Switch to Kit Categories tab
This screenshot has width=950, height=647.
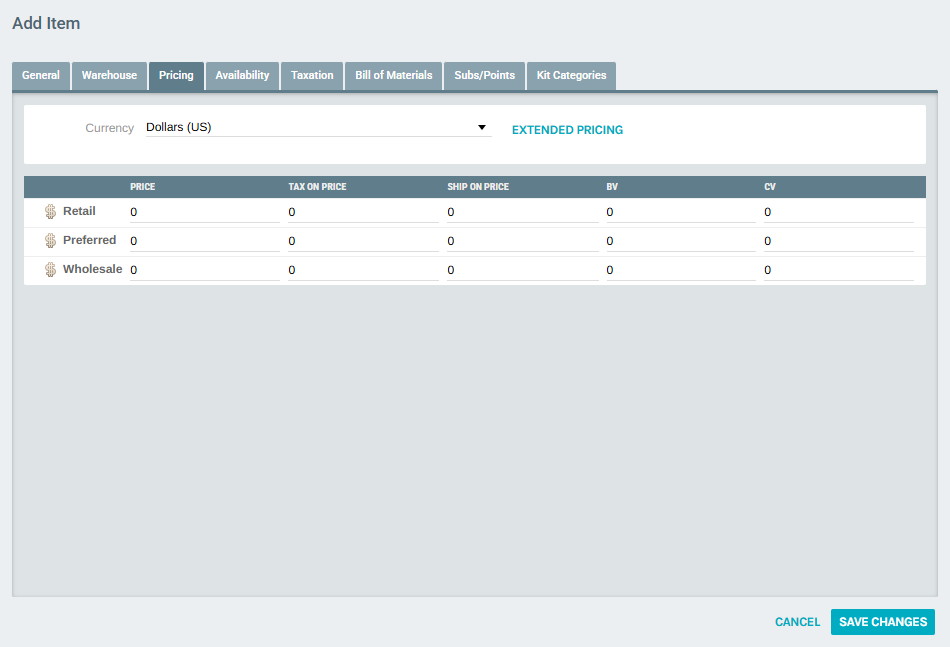[570, 75]
